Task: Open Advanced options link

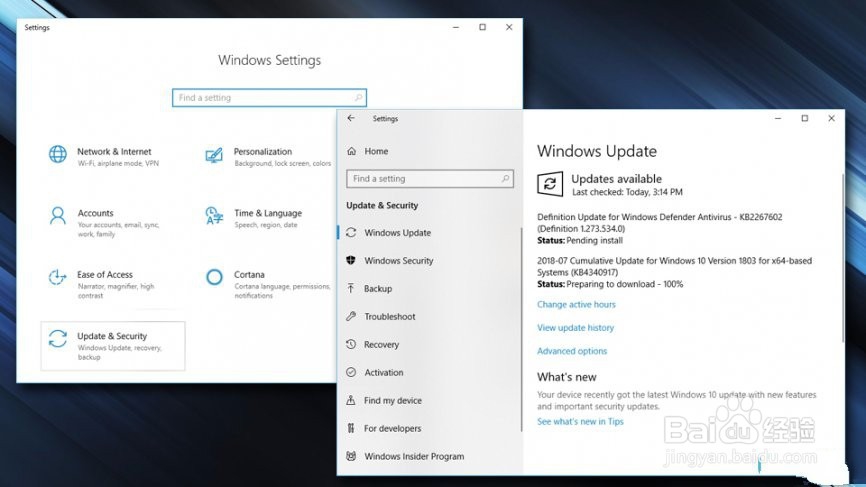Action: [572, 351]
